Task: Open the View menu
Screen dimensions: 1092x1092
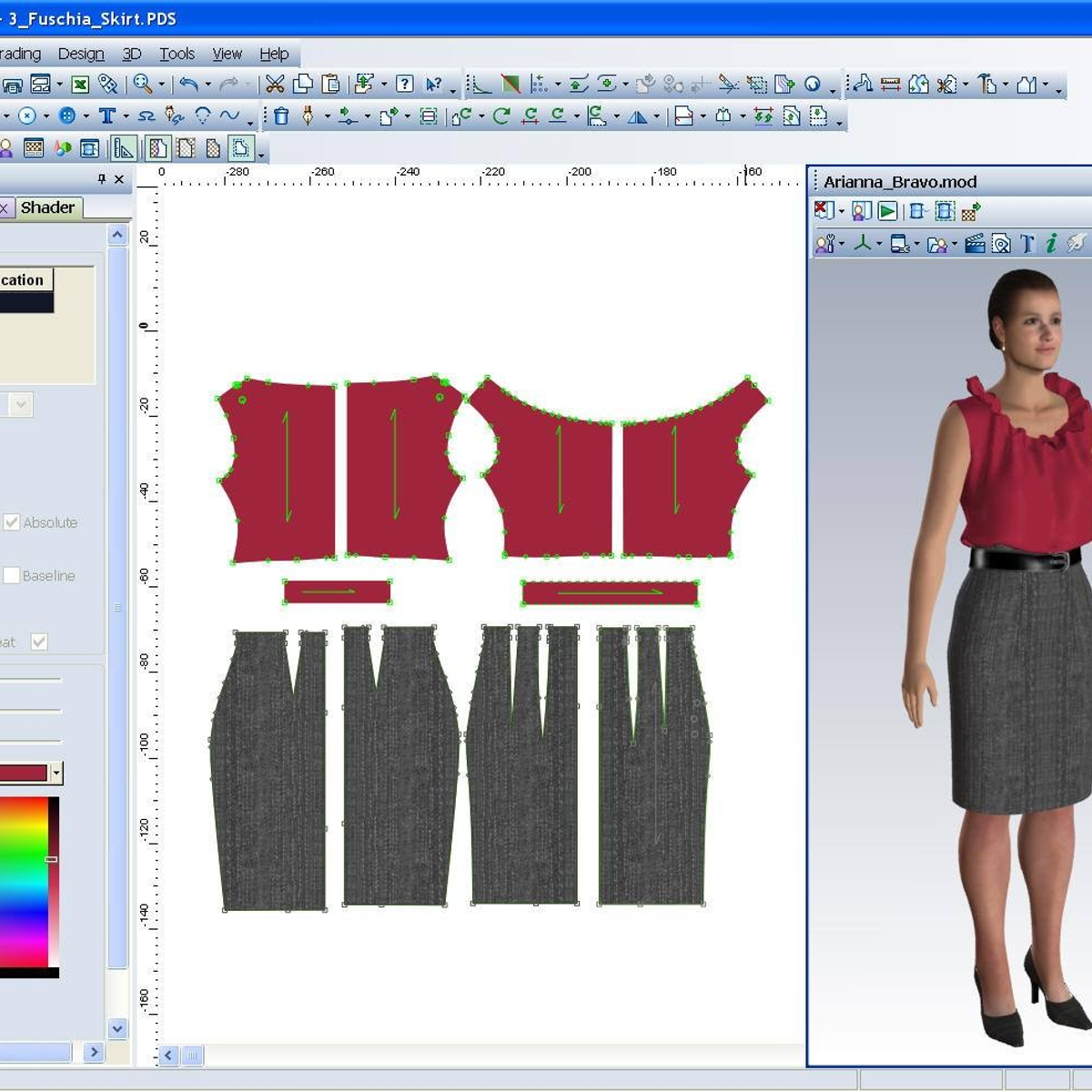Action: pyautogui.click(x=227, y=54)
